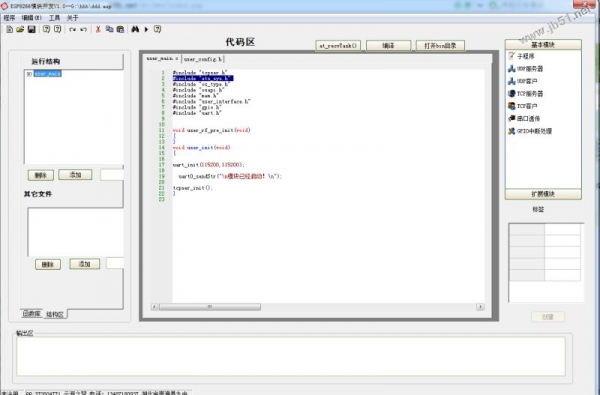Focus the input box beside 其它文件 添加
Screen dimensions: 600x395
[115, 263]
